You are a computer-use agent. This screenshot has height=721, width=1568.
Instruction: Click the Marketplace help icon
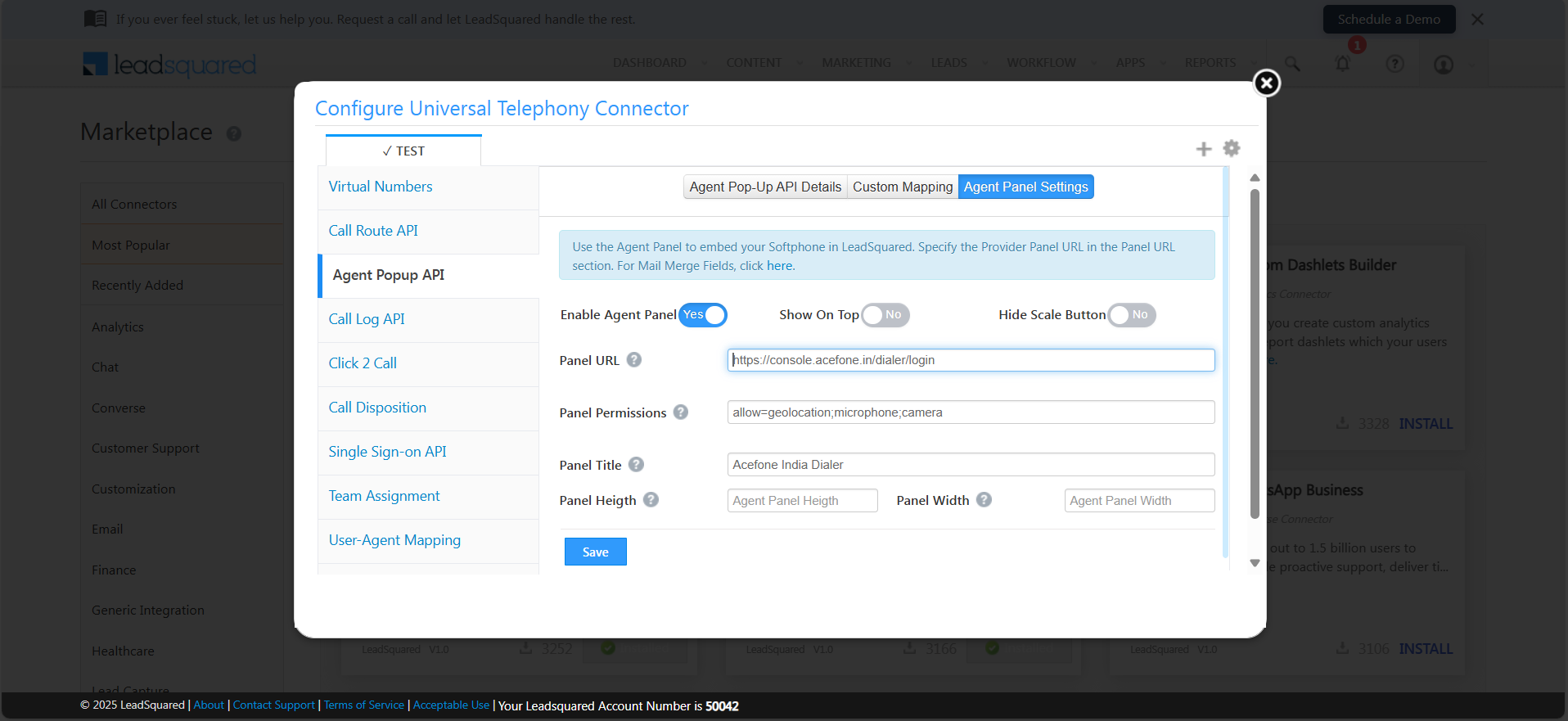[x=234, y=133]
